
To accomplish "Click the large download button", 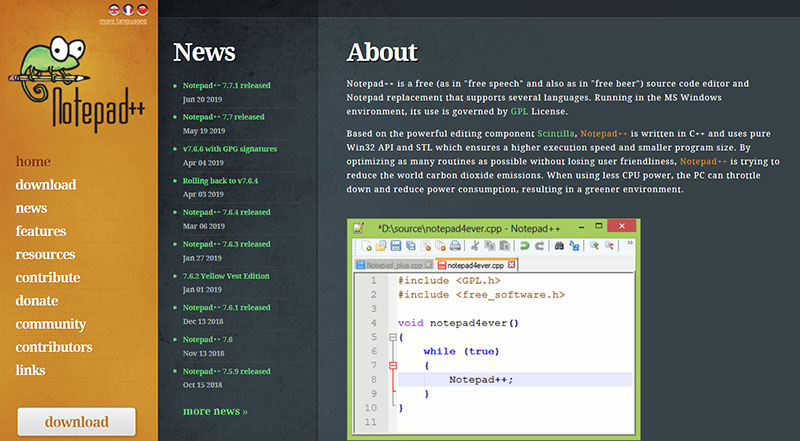I will 77,422.
